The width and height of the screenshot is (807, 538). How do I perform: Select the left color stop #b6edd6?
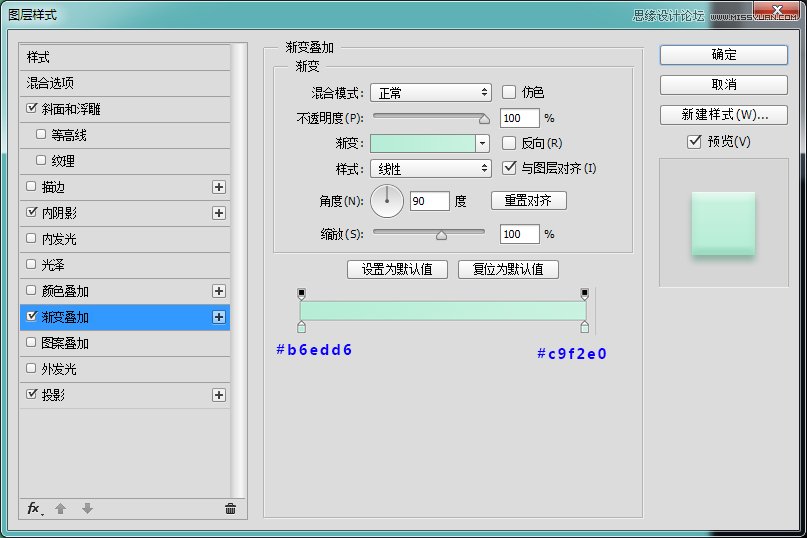coord(302,326)
